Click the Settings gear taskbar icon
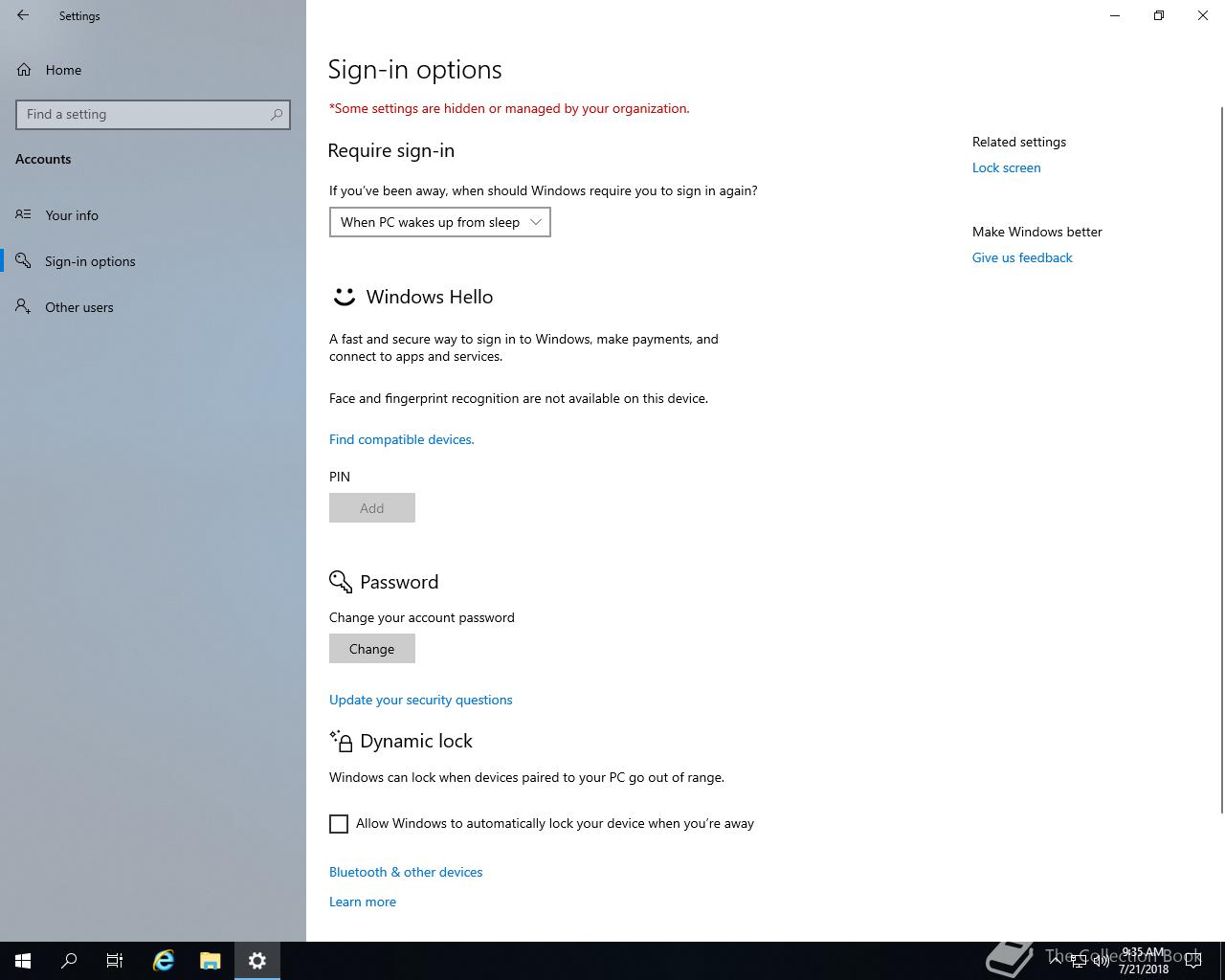The image size is (1225, 980). point(257,961)
